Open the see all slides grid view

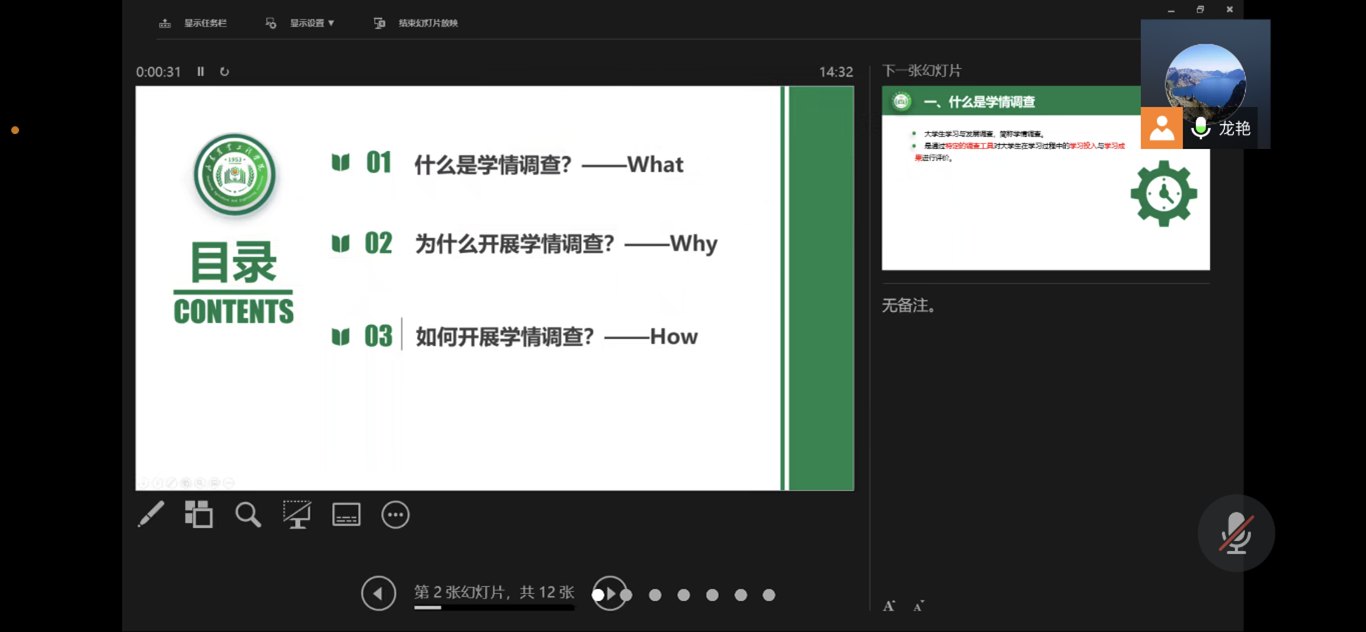(199, 515)
